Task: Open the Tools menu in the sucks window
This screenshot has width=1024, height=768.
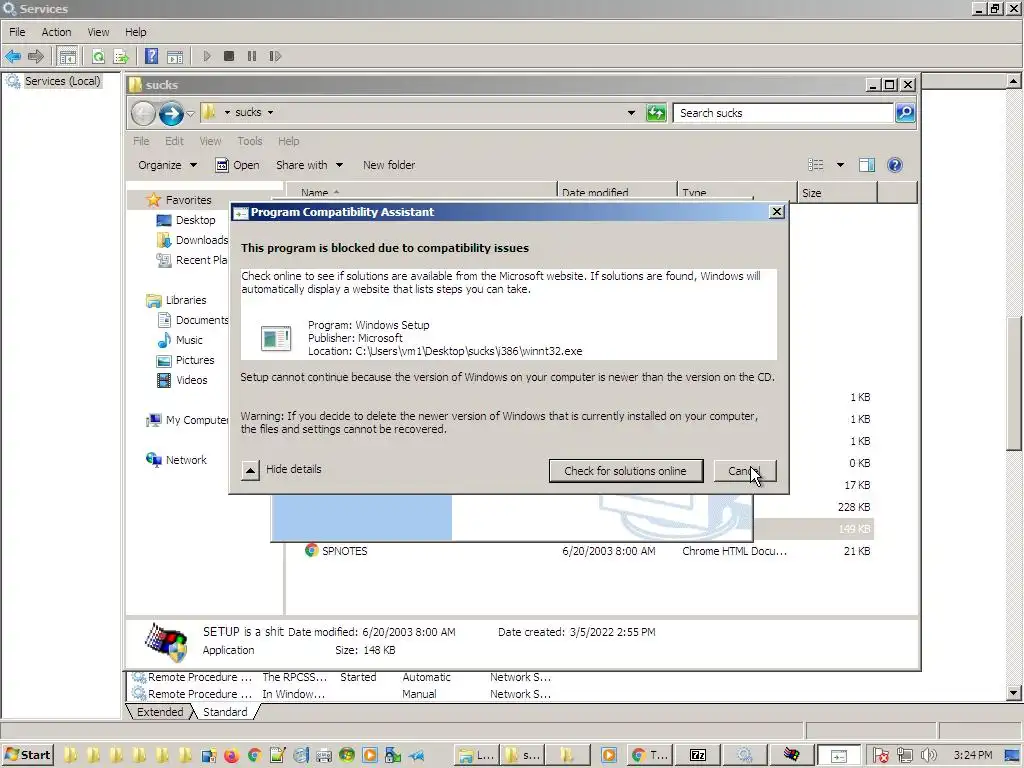Action: point(249,141)
